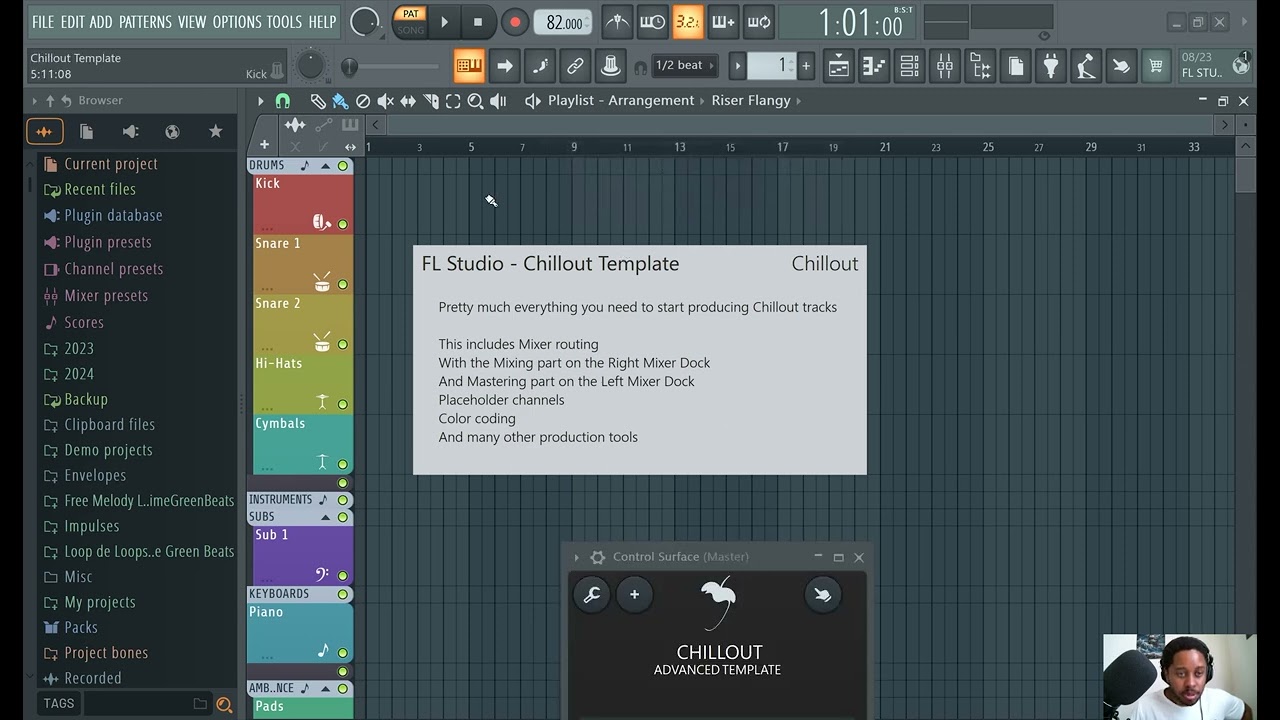Toggle loop recording icon

click(759, 22)
